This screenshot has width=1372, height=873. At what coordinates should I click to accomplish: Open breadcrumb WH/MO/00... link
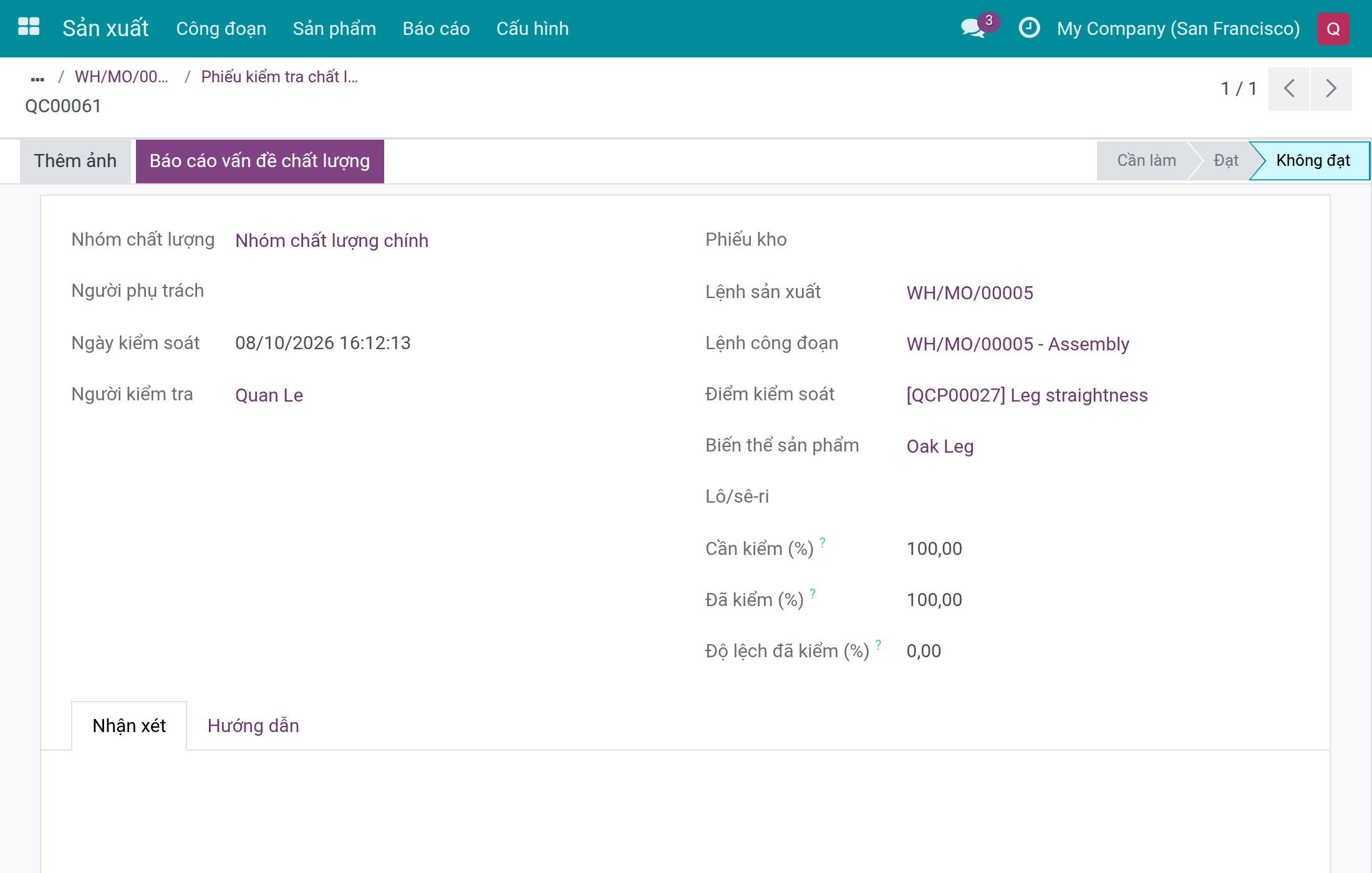pyautogui.click(x=121, y=77)
